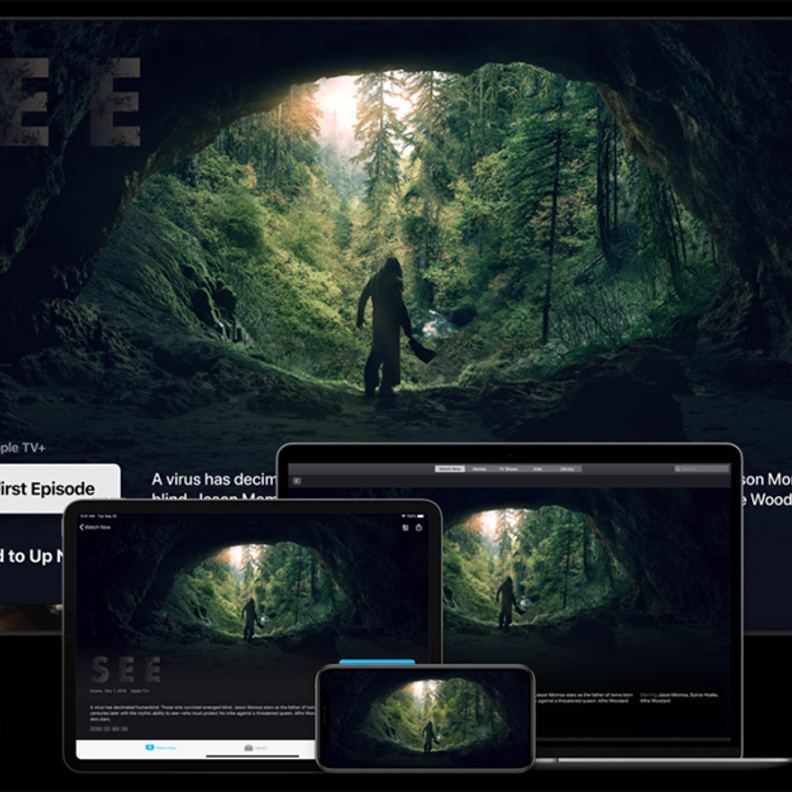792x792 pixels.
Task: Open Library tab in iPad bottom bar
Action: [255, 747]
